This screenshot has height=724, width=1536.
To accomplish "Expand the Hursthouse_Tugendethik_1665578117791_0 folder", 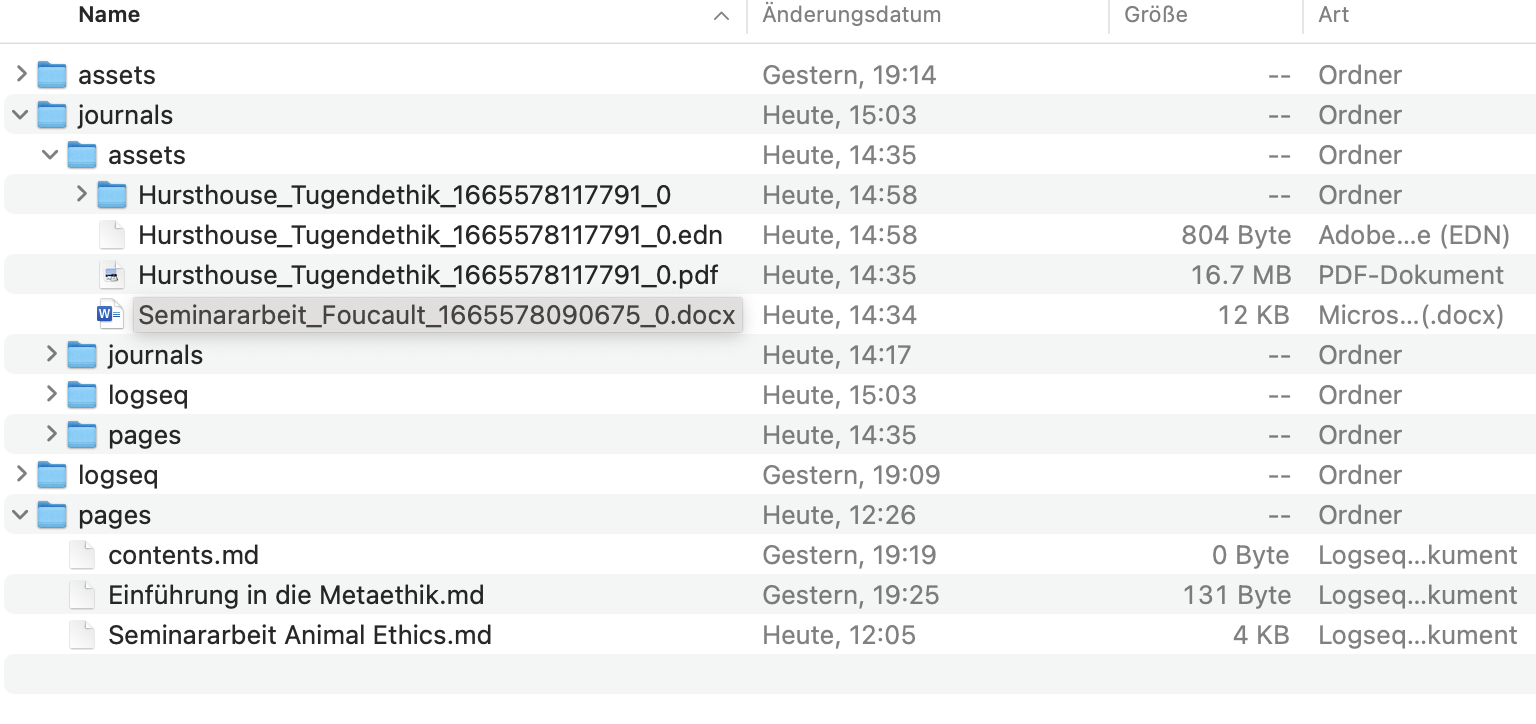I will (x=80, y=194).
